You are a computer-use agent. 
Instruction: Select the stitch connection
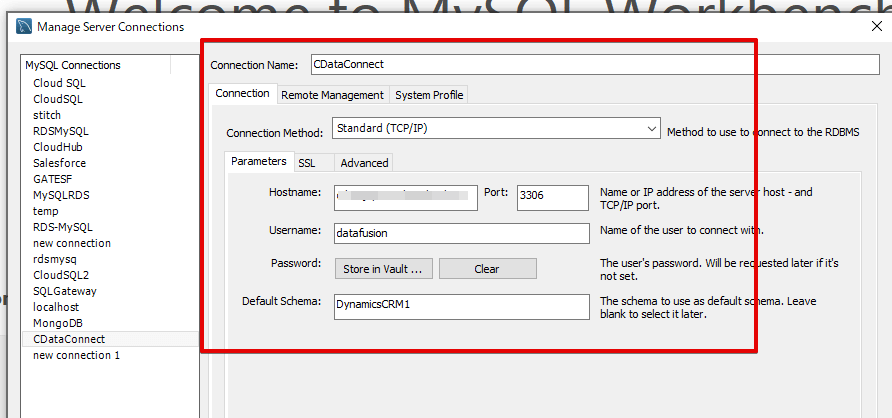pos(47,115)
